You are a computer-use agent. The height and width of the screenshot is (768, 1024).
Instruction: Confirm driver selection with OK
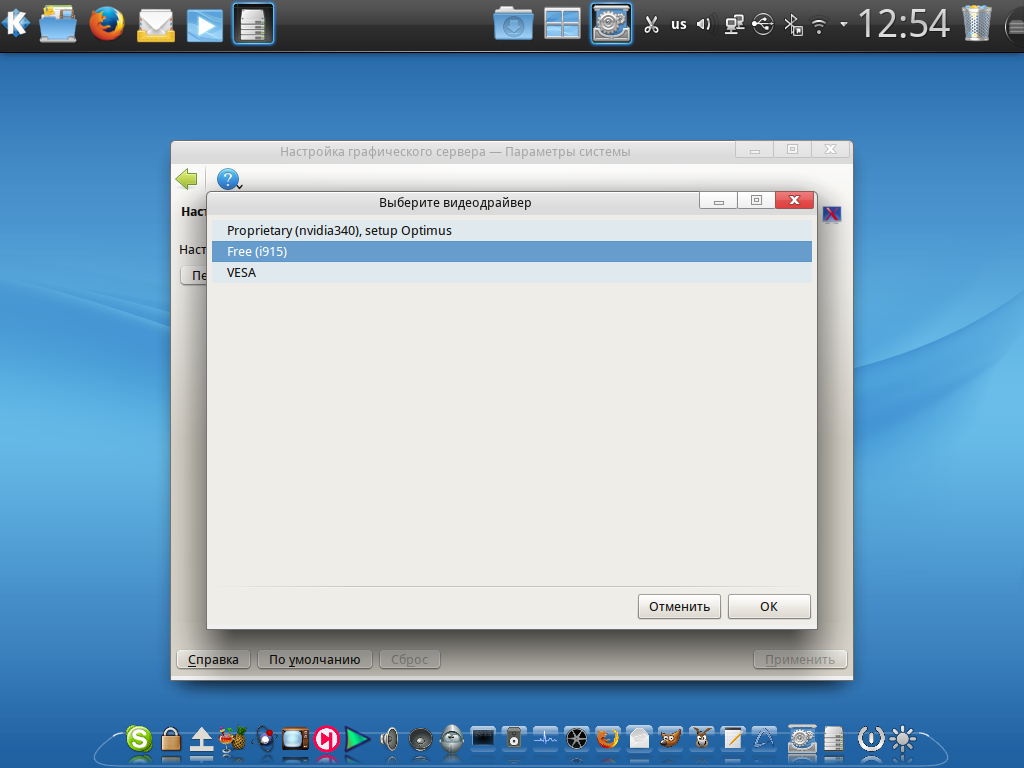point(769,606)
